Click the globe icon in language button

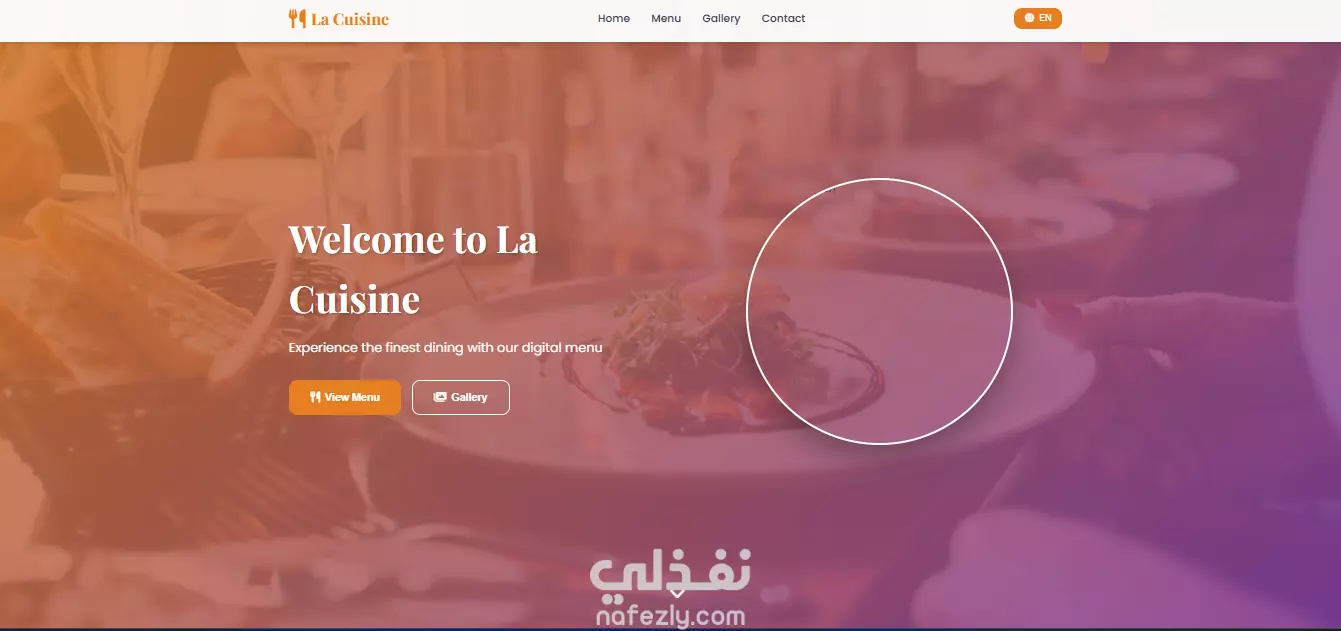point(1030,18)
